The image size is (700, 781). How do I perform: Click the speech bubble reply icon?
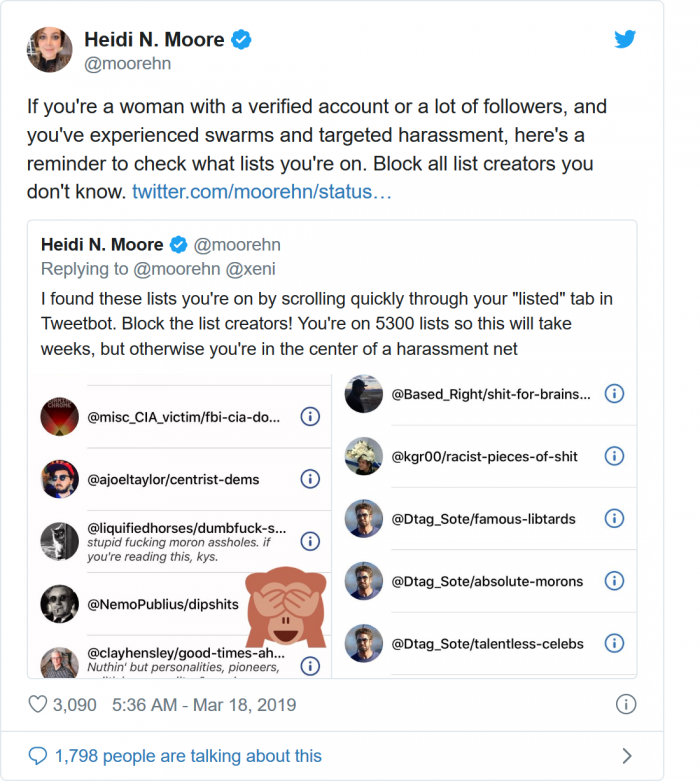click(x=38, y=756)
